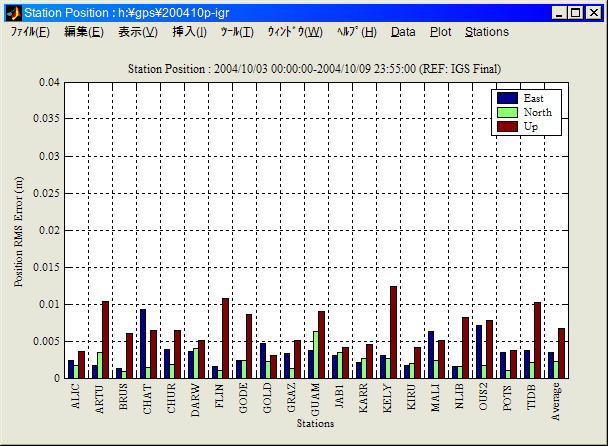608x446 pixels.
Task: Expand the Data menu
Action: click(x=403, y=32)
